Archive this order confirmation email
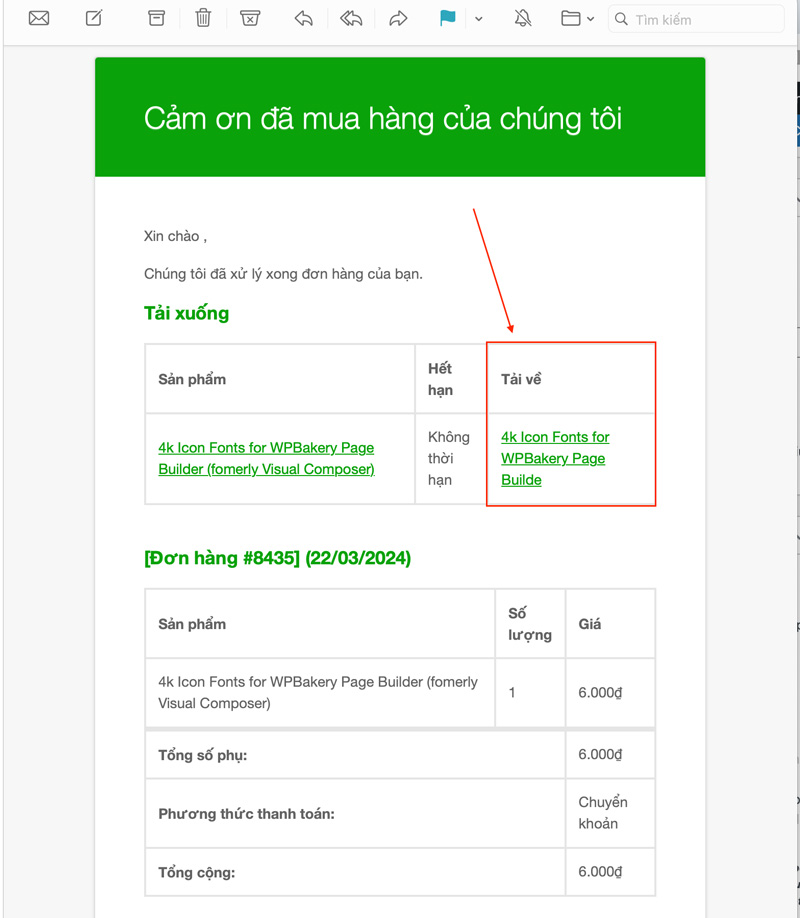The height and width of the screenshot is (918, 800). 156,18
